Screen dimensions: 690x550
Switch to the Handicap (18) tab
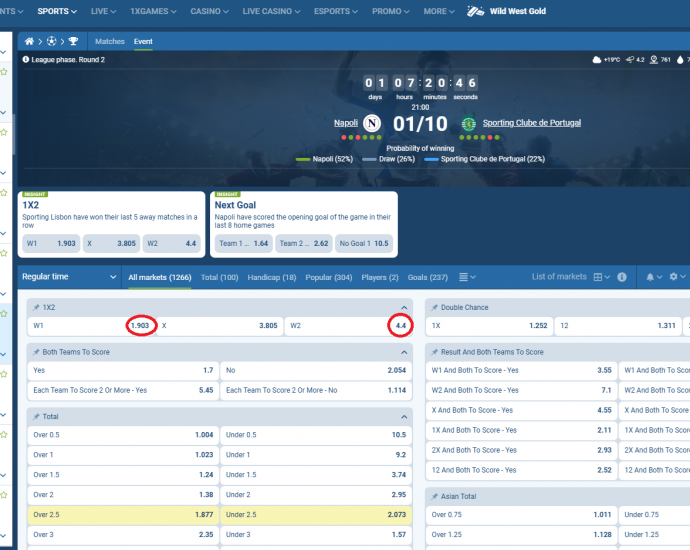tap(272, 277)
